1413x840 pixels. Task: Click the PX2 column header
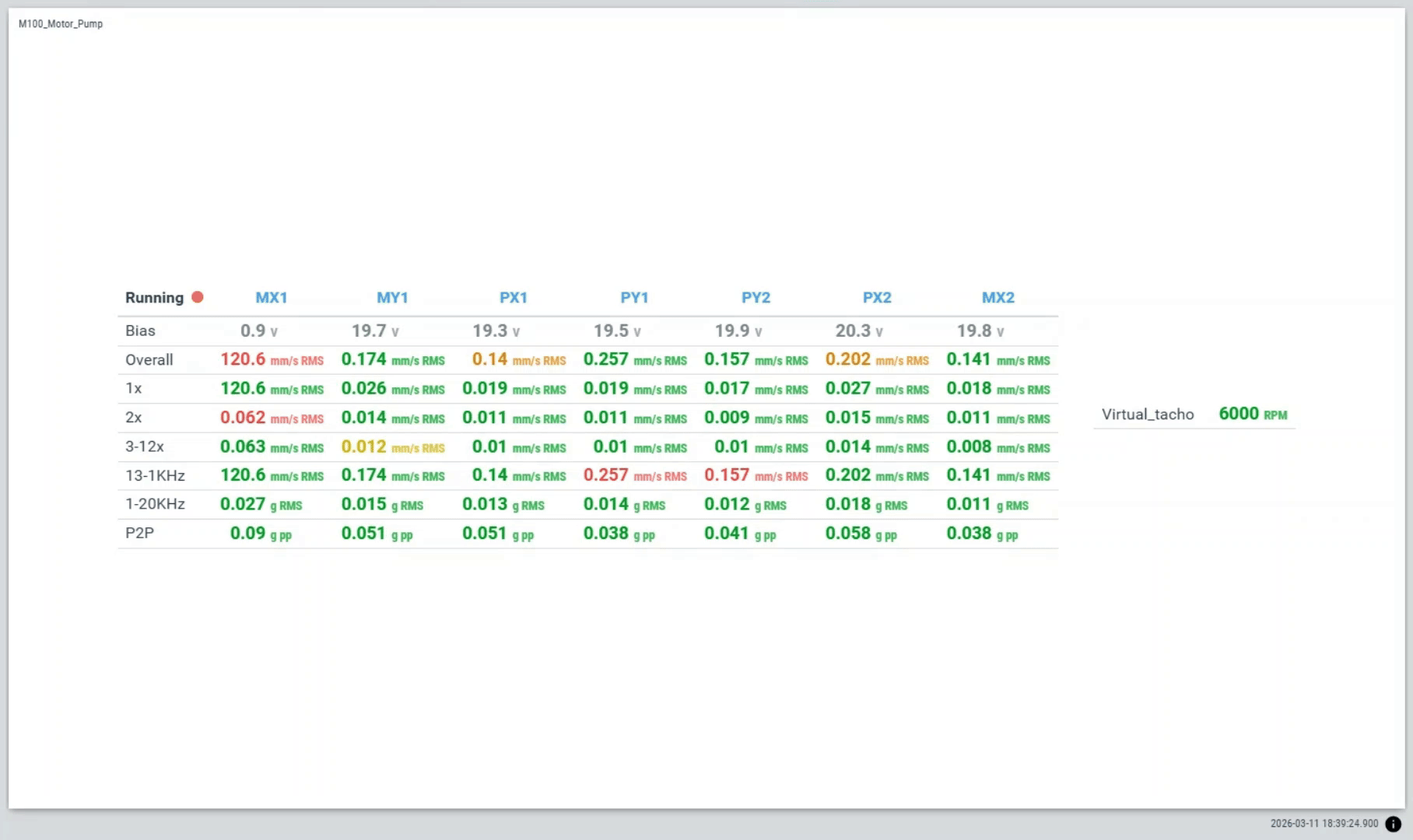[877, 298]
